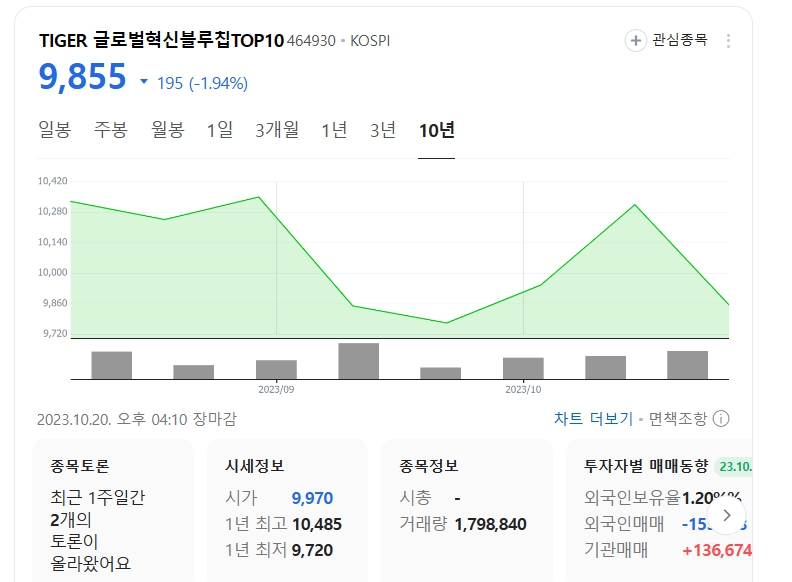This screenshot has width=792, height=582.
Task: Select the 1년 chart range tab
Action: 334,130
